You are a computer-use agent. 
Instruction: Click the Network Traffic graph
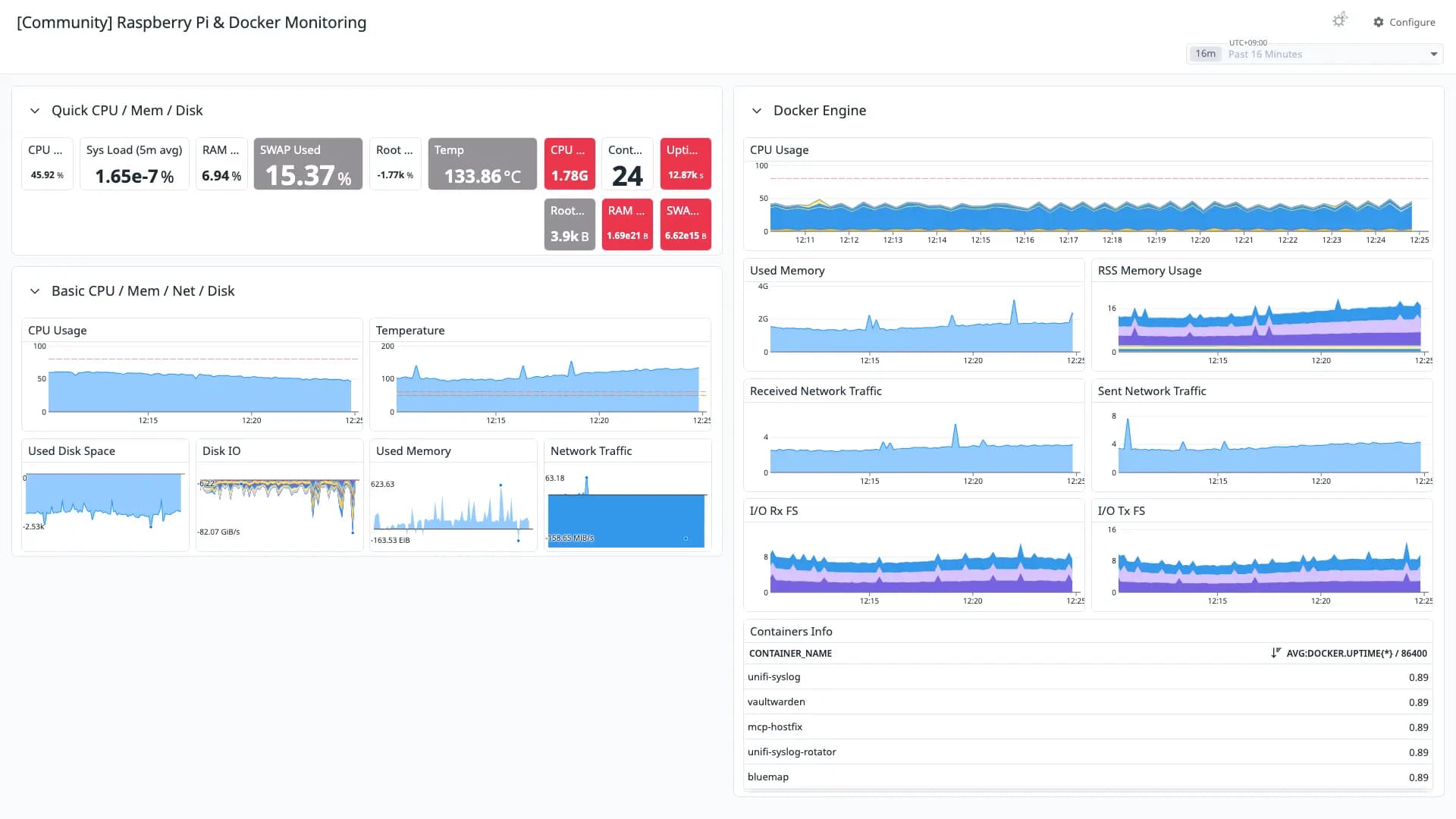click(x=627, y=495)
